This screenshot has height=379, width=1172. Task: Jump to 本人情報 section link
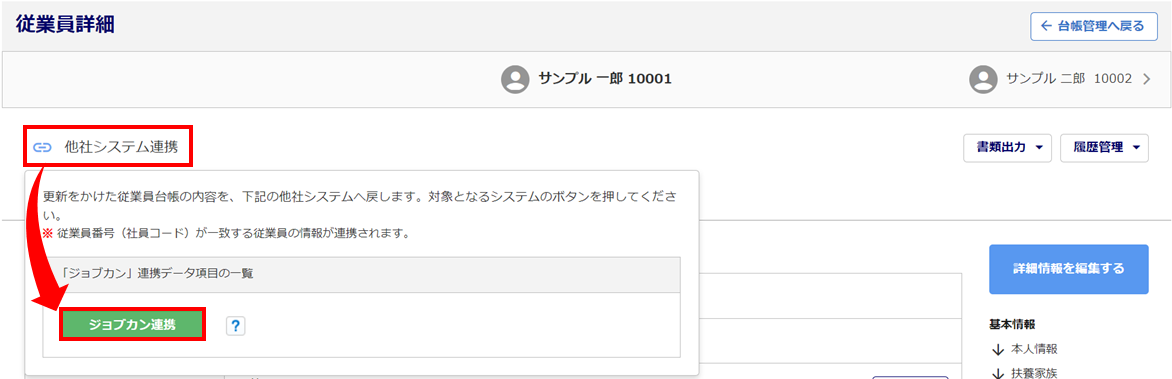tap(1023, 349)
